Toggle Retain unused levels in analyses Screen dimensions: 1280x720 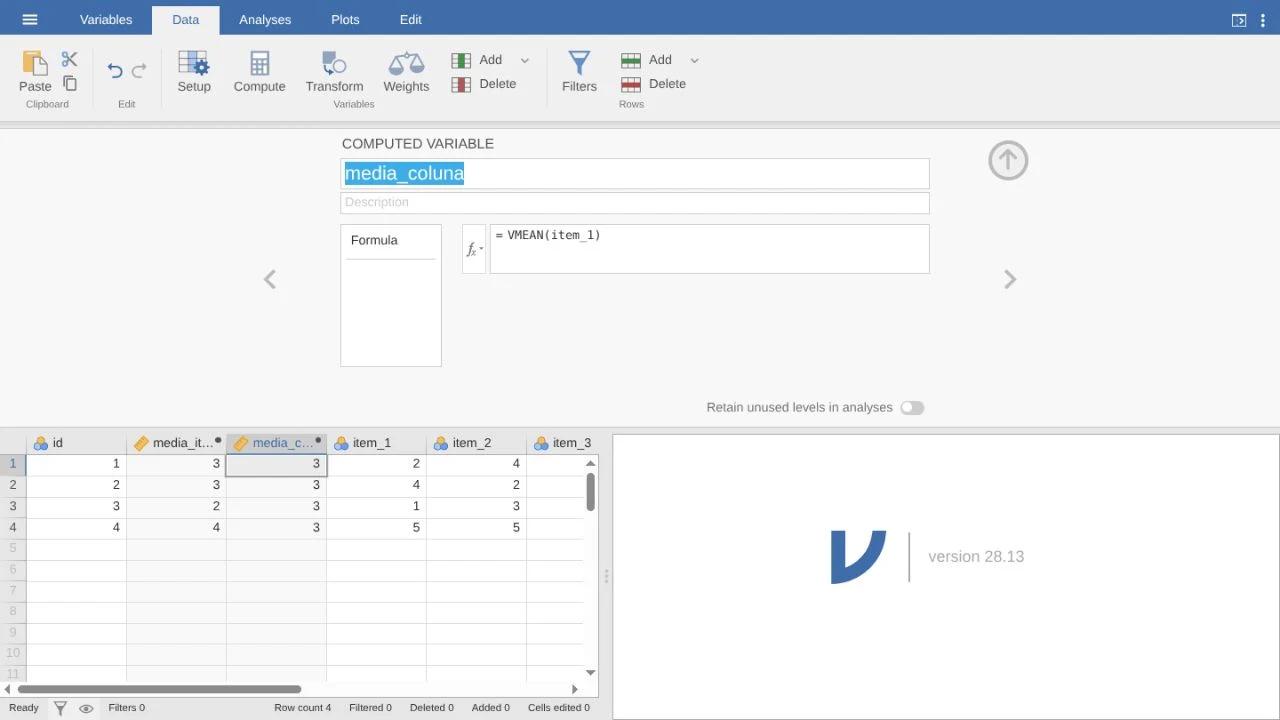coord(912,408)
